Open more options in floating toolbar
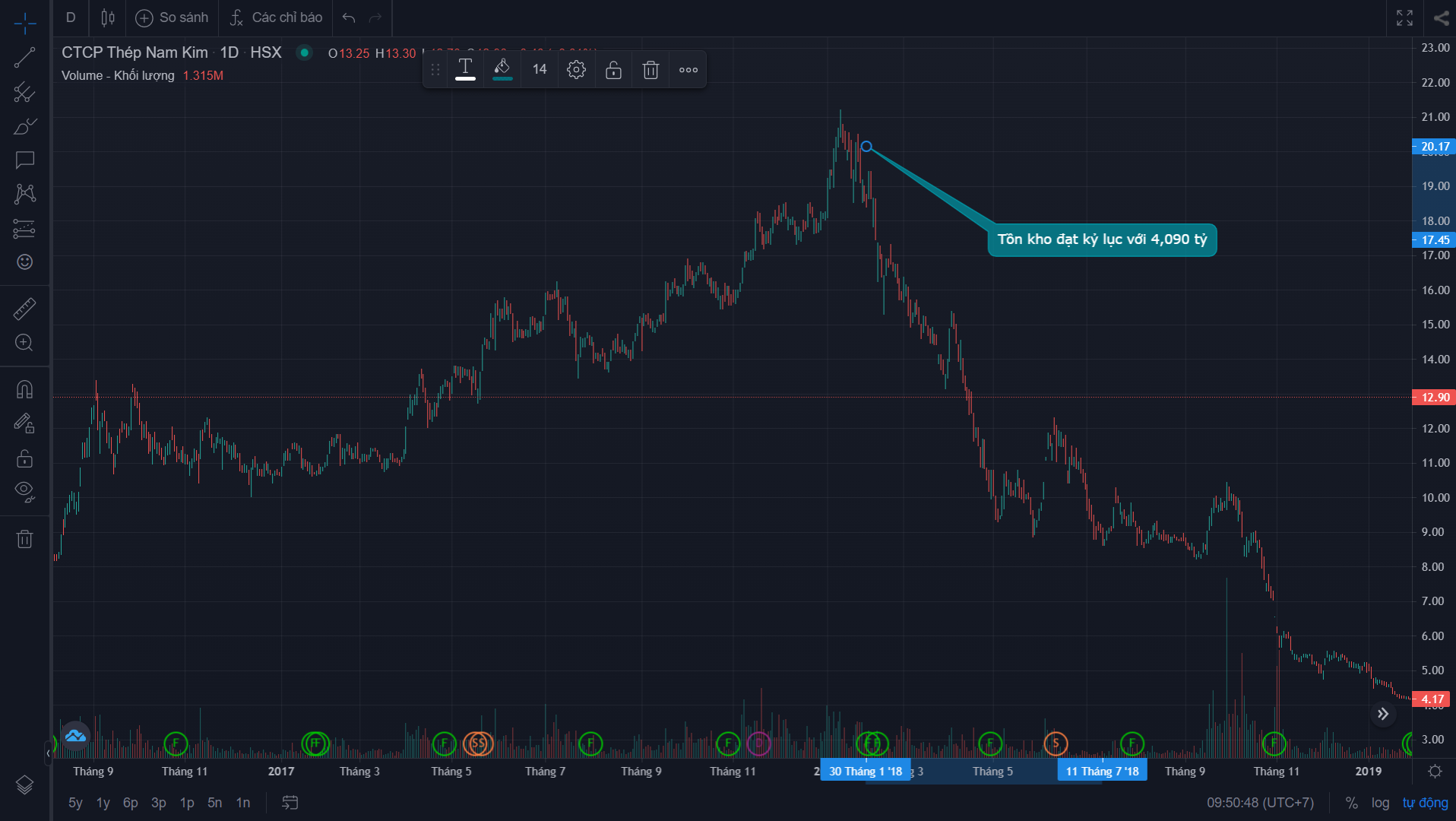Viewport: 1456px width, 821px height. pos(688,70)
